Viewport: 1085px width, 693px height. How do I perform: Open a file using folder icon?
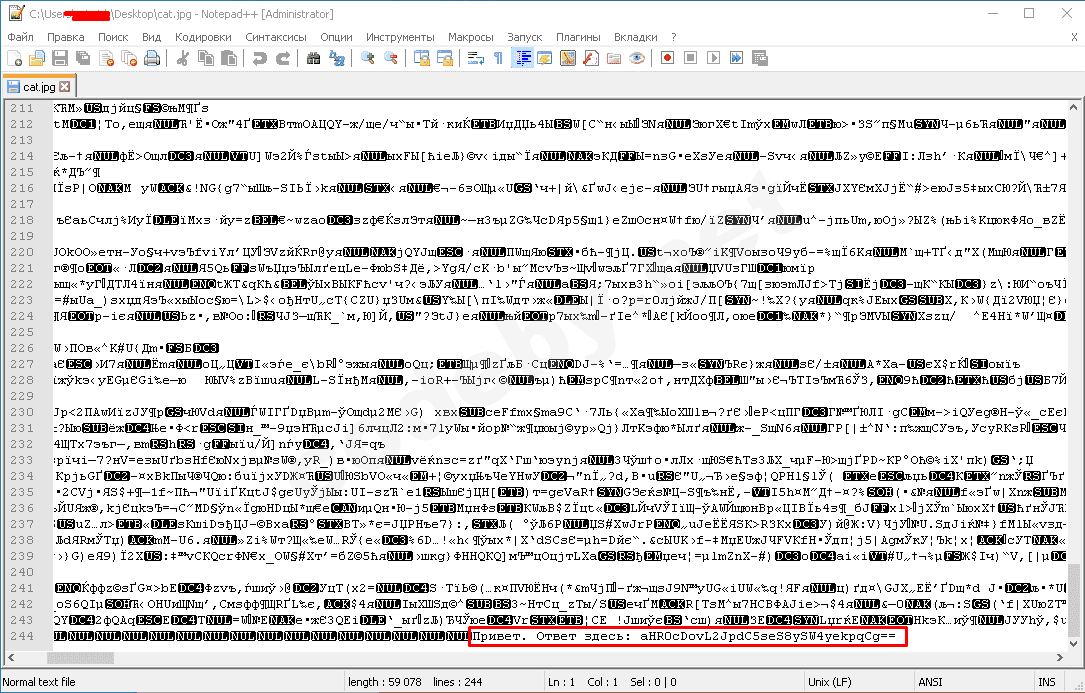(x=37, y=58)
